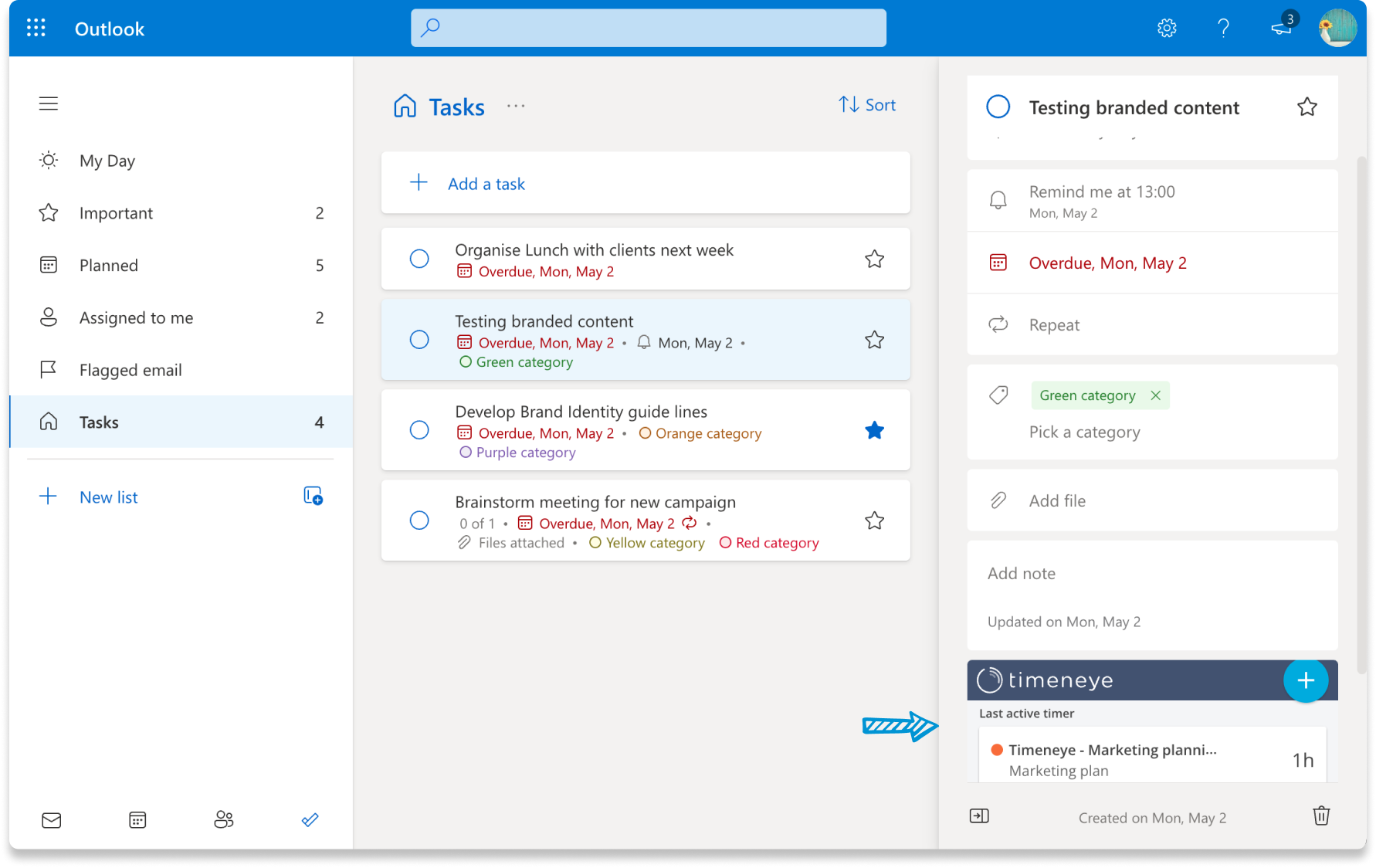Viewport: 1376px width, 868px height.
Task: Switch to the Calendar app icon
Action: [137, 820]
